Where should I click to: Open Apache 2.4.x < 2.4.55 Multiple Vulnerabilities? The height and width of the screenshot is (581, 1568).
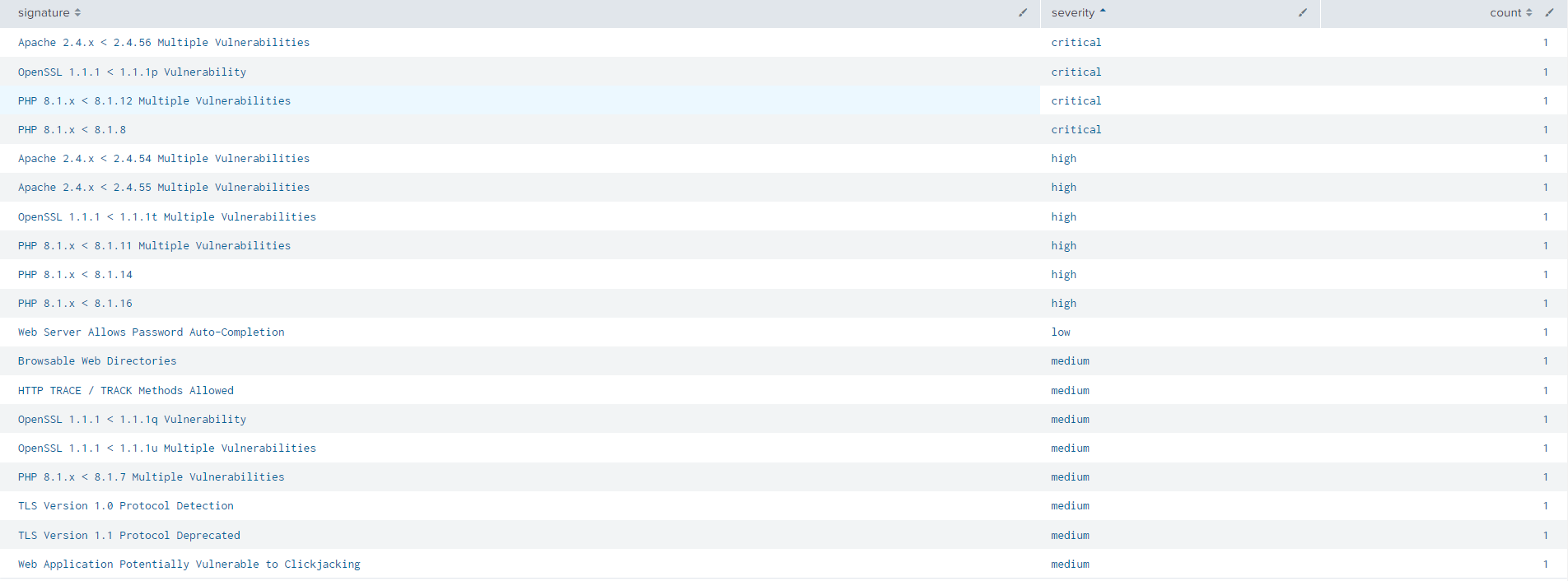(x=164, y=188)
